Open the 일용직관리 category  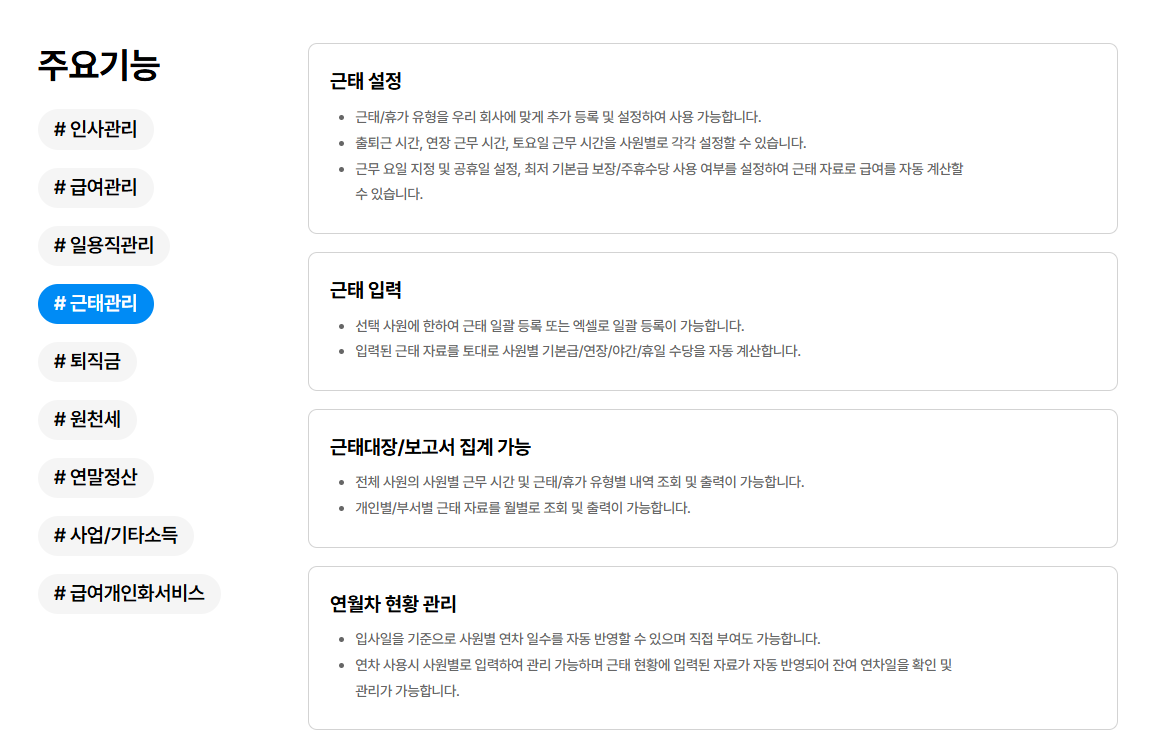[103, 245]
